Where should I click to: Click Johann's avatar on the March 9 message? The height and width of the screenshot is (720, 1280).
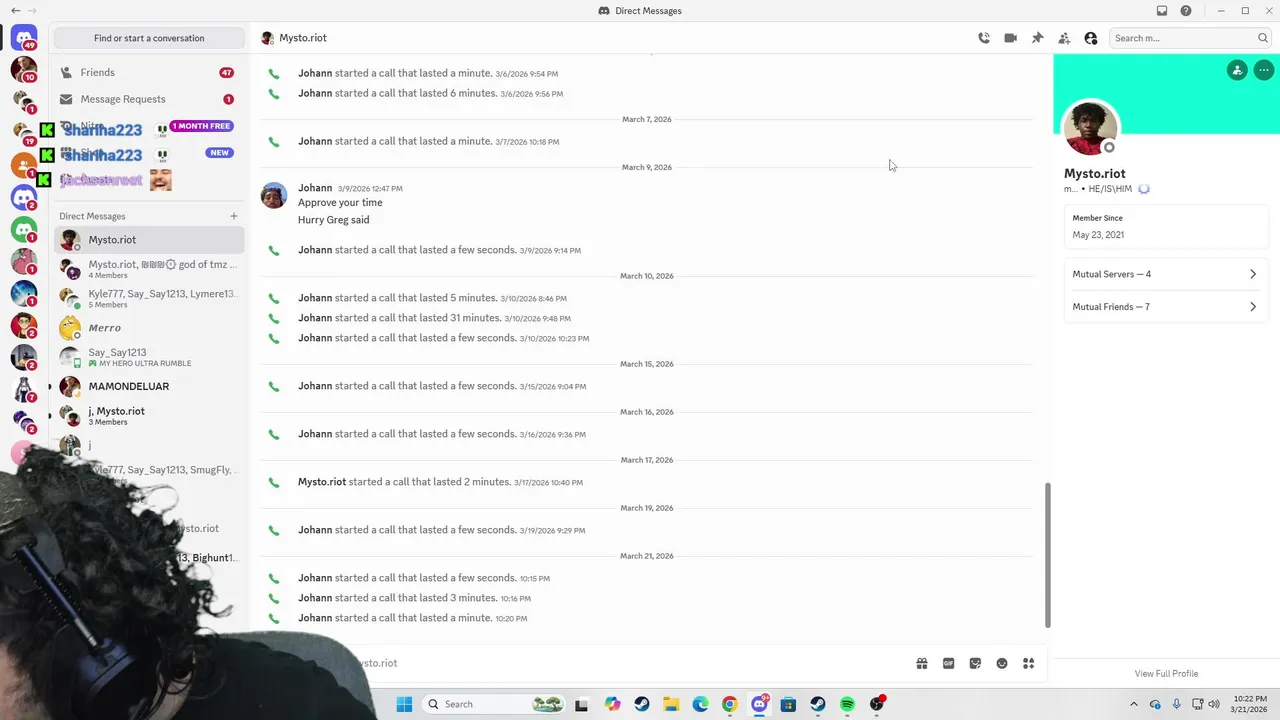pos(274,195)
